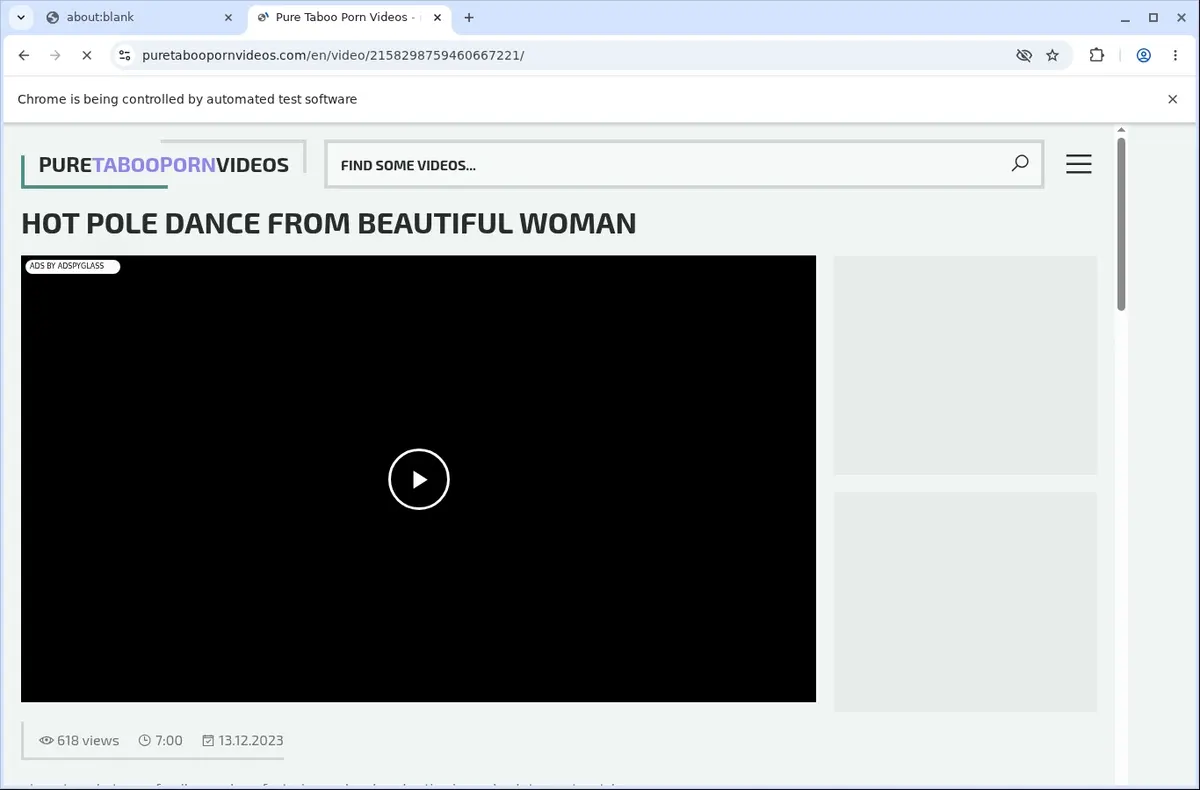Dismiss the automated test software infobar

[1173, 99]
